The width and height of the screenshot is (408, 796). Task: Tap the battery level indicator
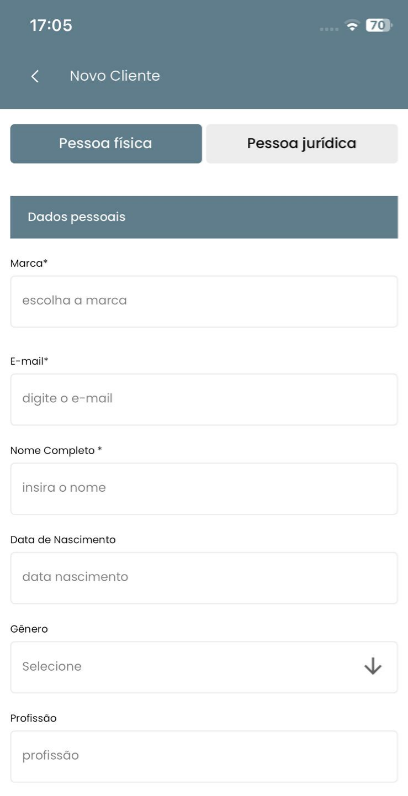pyautogui.click(x=379, y=25)
